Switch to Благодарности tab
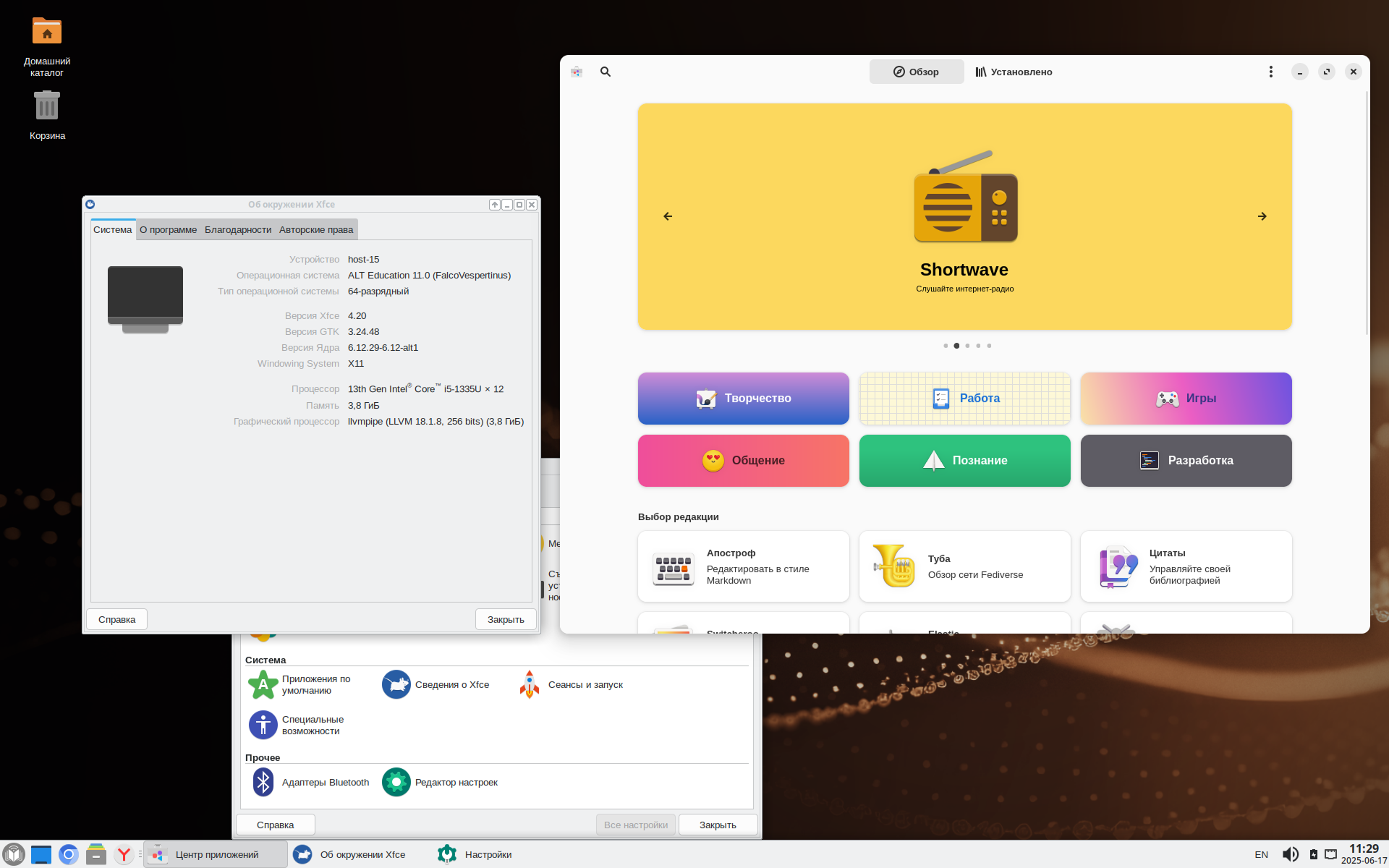 [238, 230]
